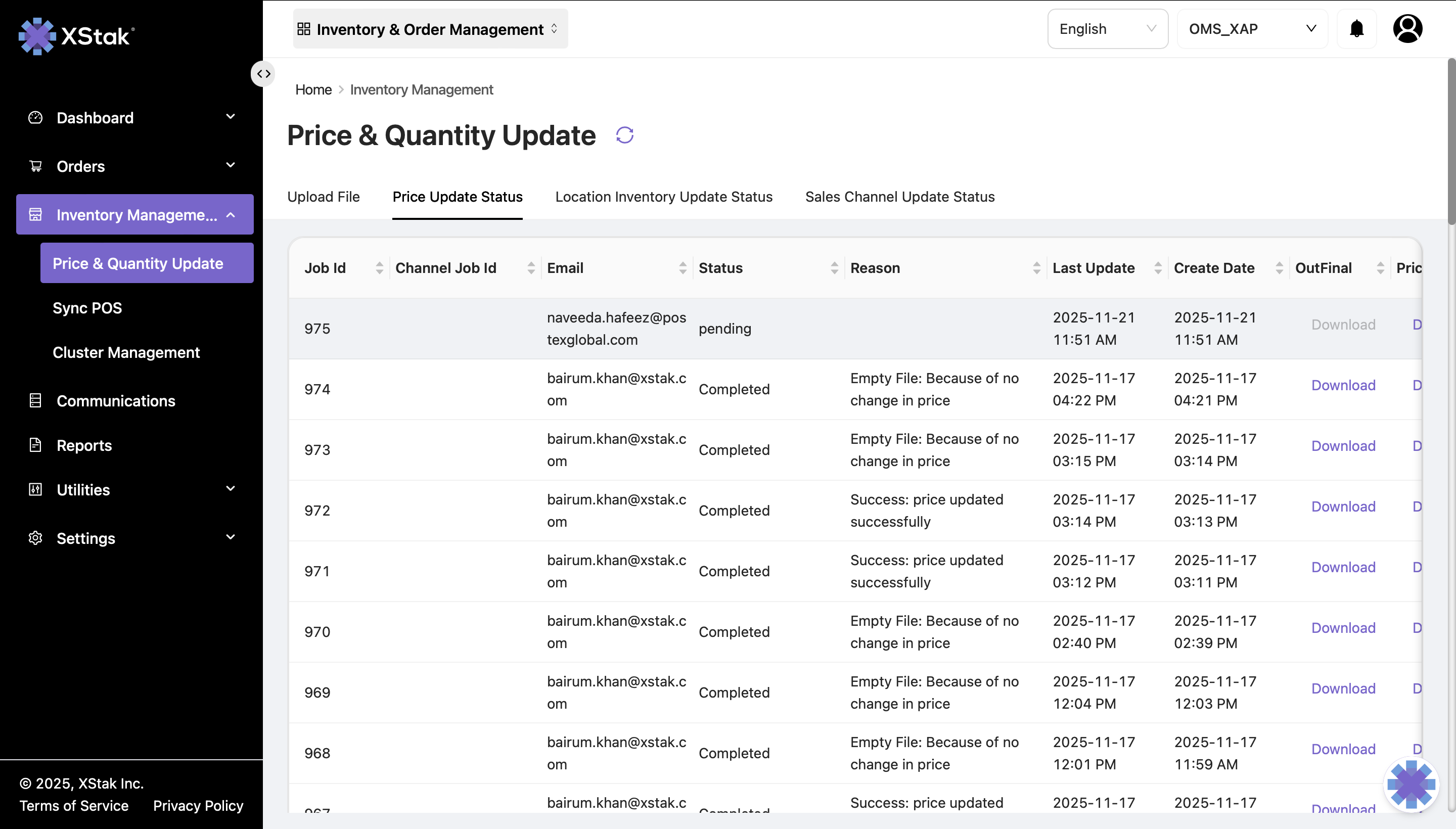Toggle sort on Status column

[x=834, y=267]
